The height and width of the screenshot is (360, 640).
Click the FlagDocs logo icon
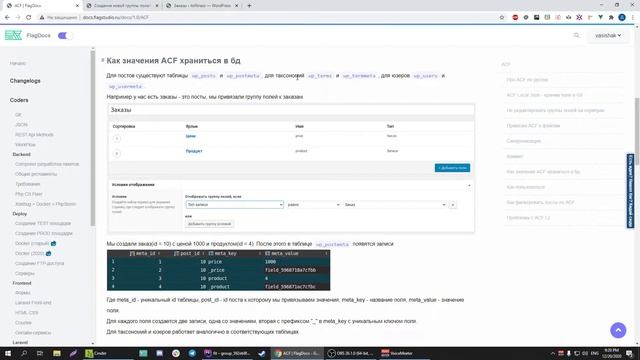(13, 36)
